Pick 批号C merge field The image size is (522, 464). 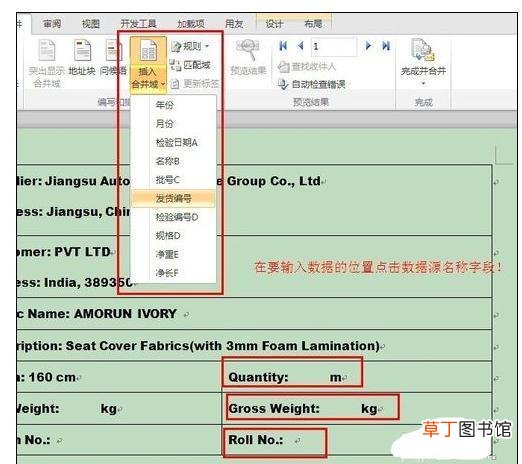pos(173,180)
